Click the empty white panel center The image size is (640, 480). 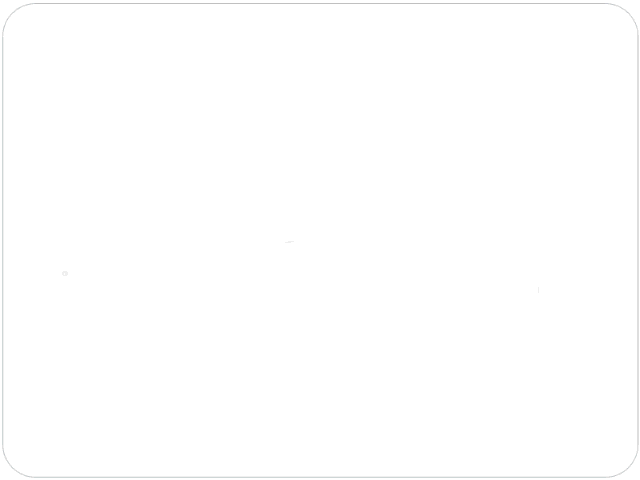click(x=320, y=240)
